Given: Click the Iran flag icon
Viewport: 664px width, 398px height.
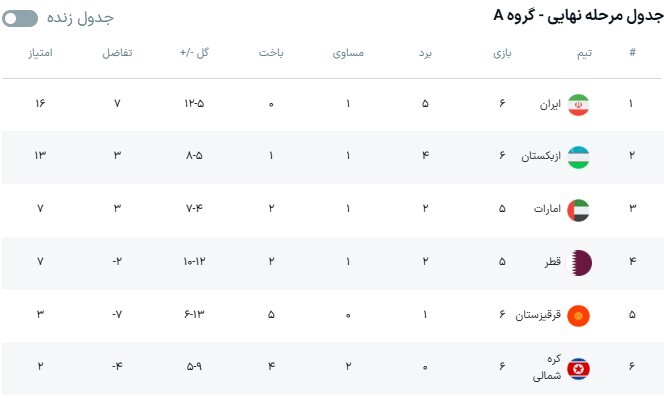Looking at the screenshot, I should (x=578, y=105).
